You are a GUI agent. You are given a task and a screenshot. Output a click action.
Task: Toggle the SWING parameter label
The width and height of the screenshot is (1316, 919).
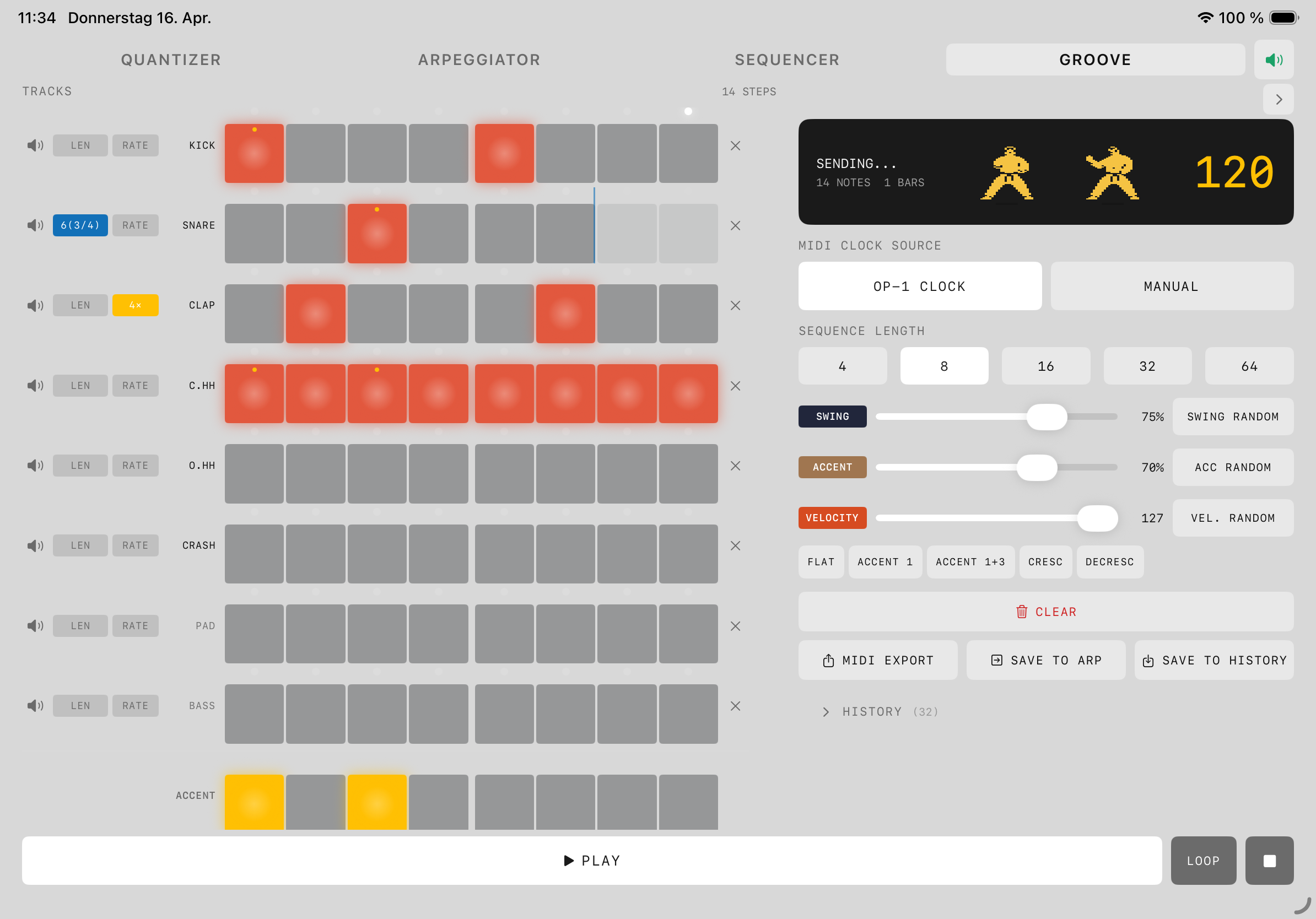click(832, 417)
